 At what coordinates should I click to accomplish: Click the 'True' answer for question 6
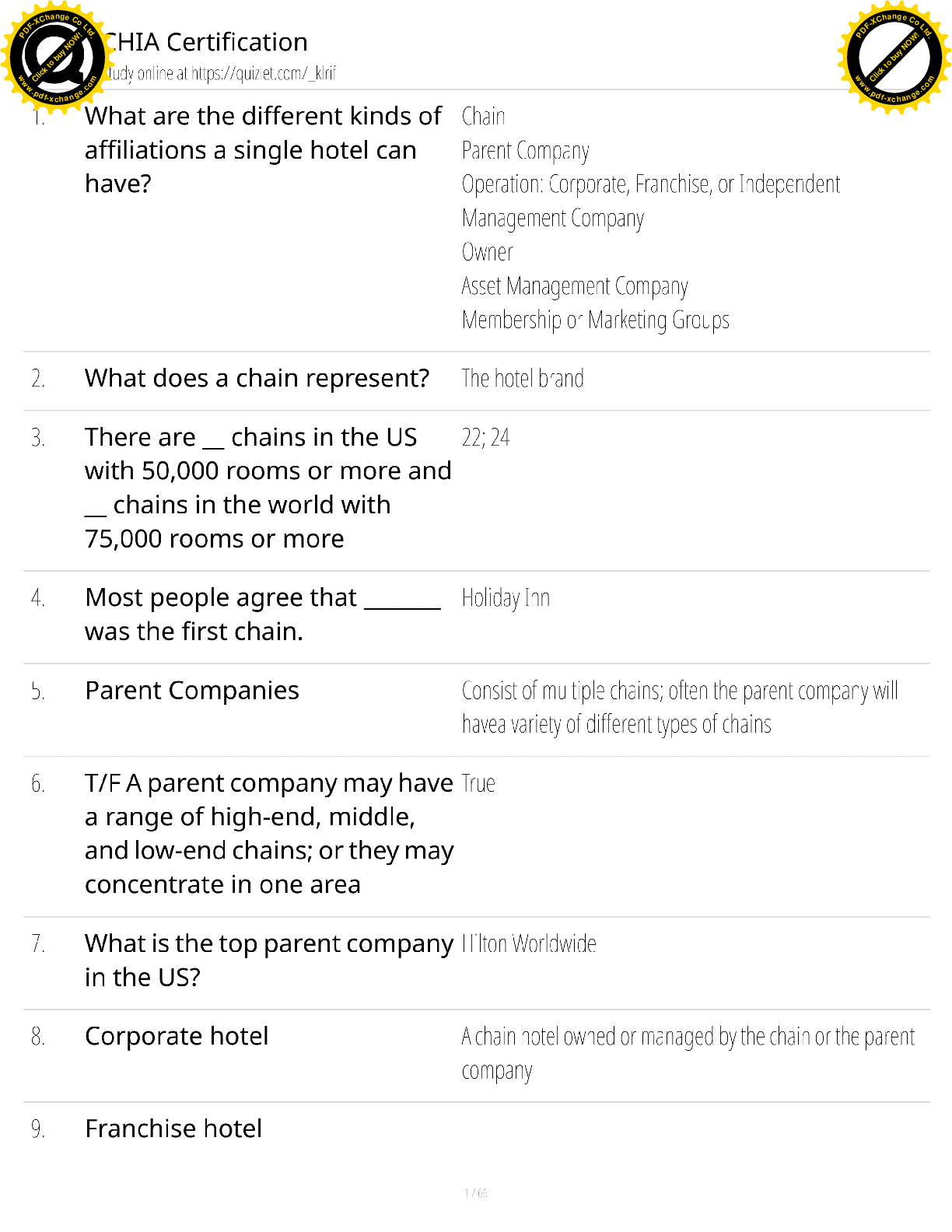click(x=478, y=783)
